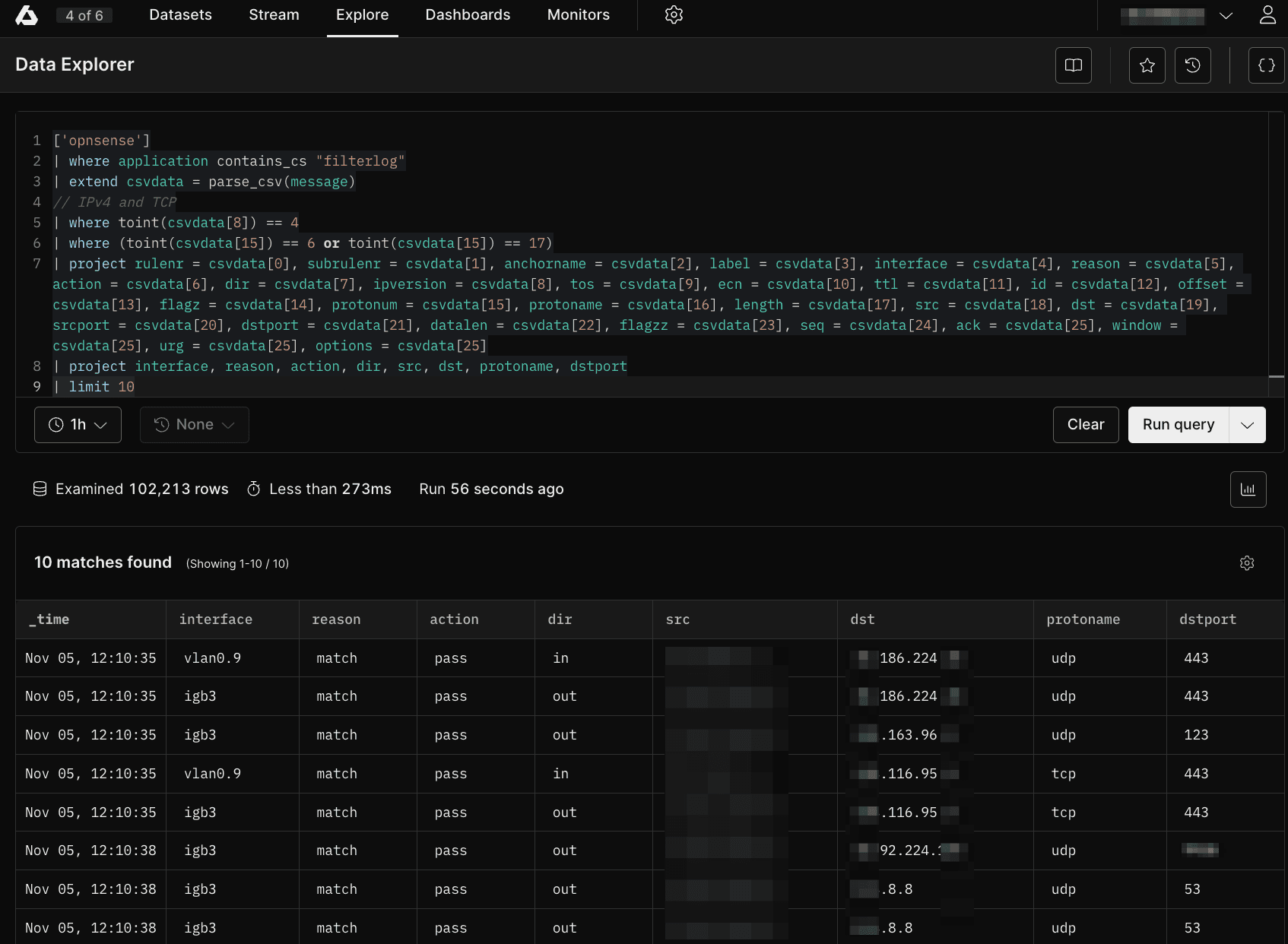Viewport: 1288px width, 944px height.
Task: Open the API code view icon
Action: pos(1266,65)
